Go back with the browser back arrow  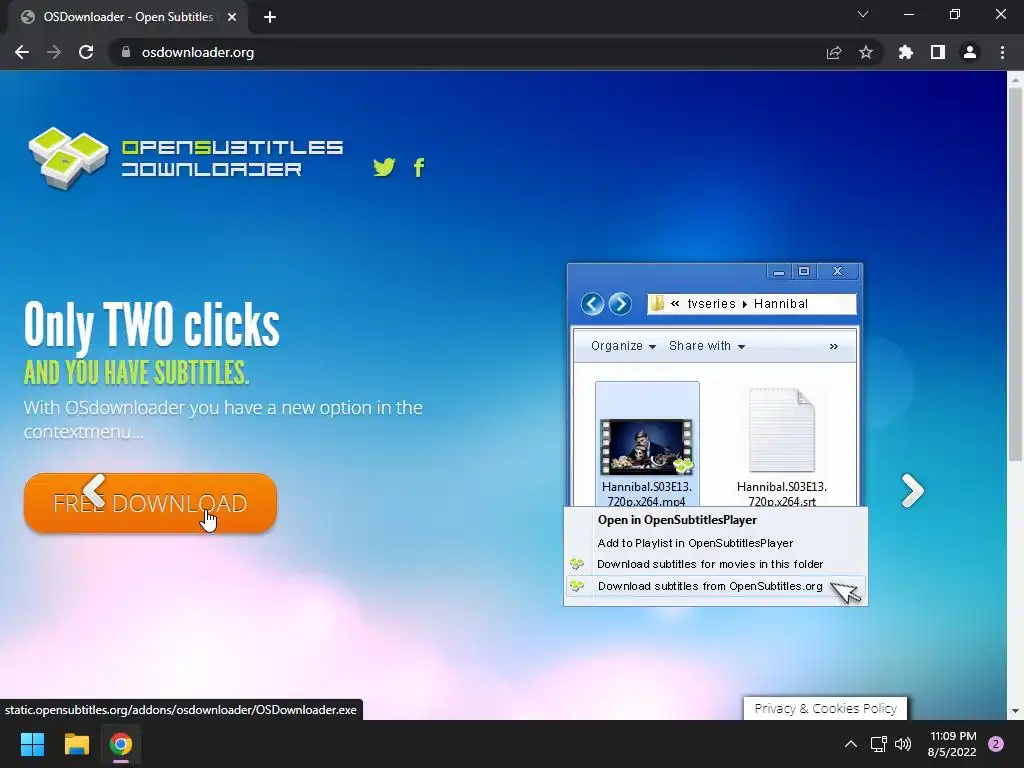tap(22, 52)
